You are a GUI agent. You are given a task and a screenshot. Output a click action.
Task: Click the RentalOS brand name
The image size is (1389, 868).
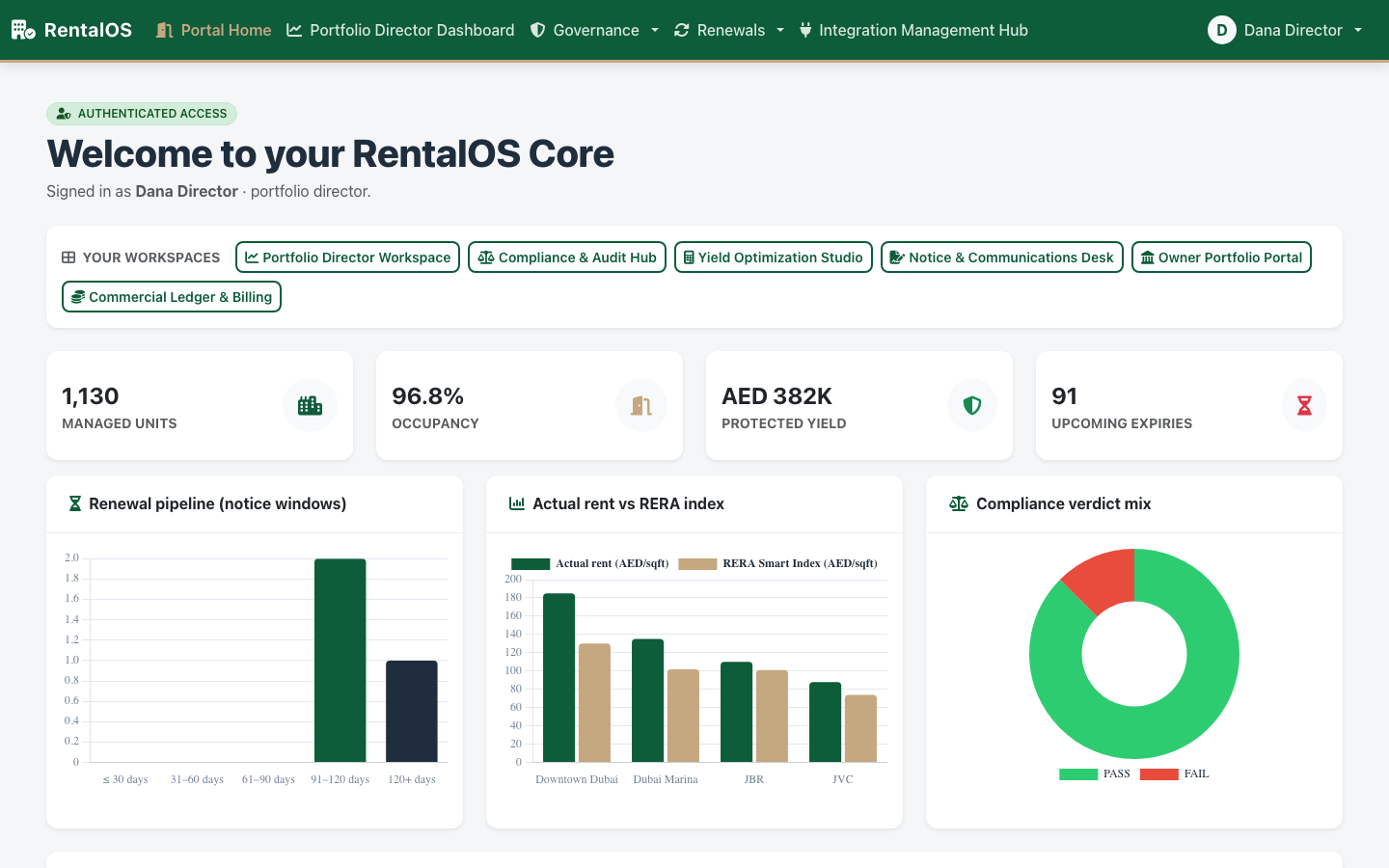click(88, 30)
